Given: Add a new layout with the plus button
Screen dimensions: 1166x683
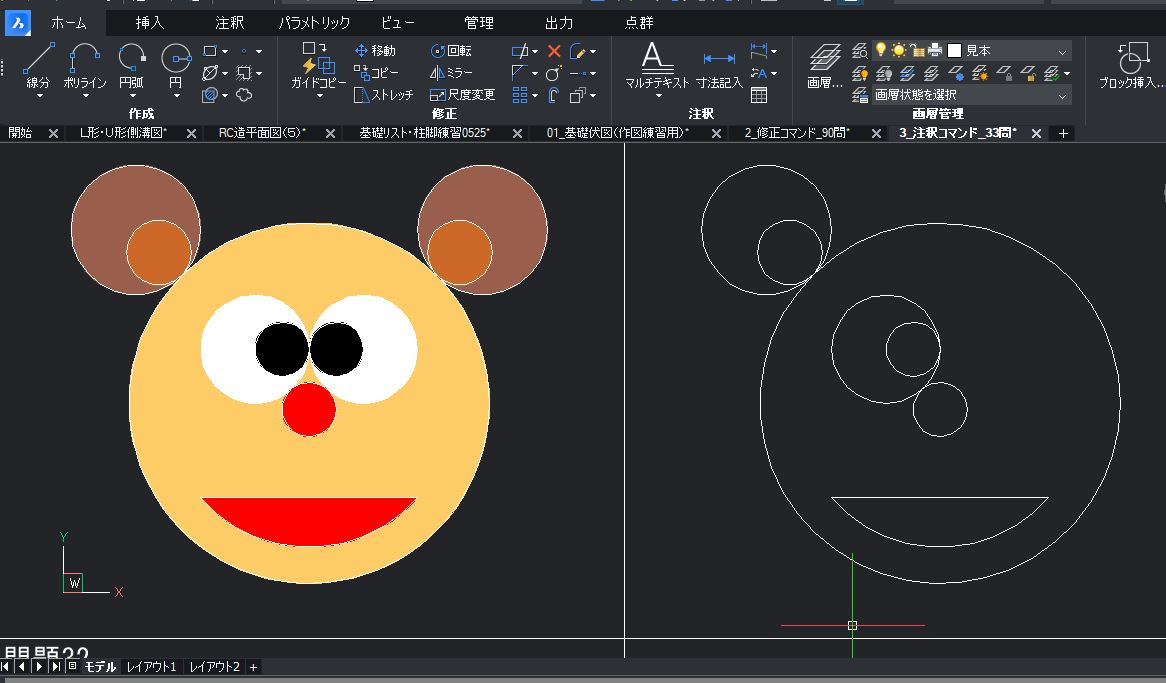Looking at the screenshot, I should pyautogui.click(x=254, y=667).
